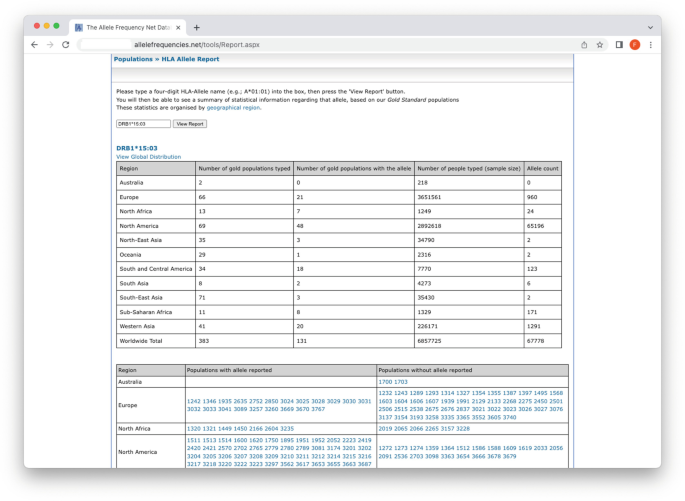Click the browser back arrow
This screenshot has width=685, height=501.
click(34, 45)
